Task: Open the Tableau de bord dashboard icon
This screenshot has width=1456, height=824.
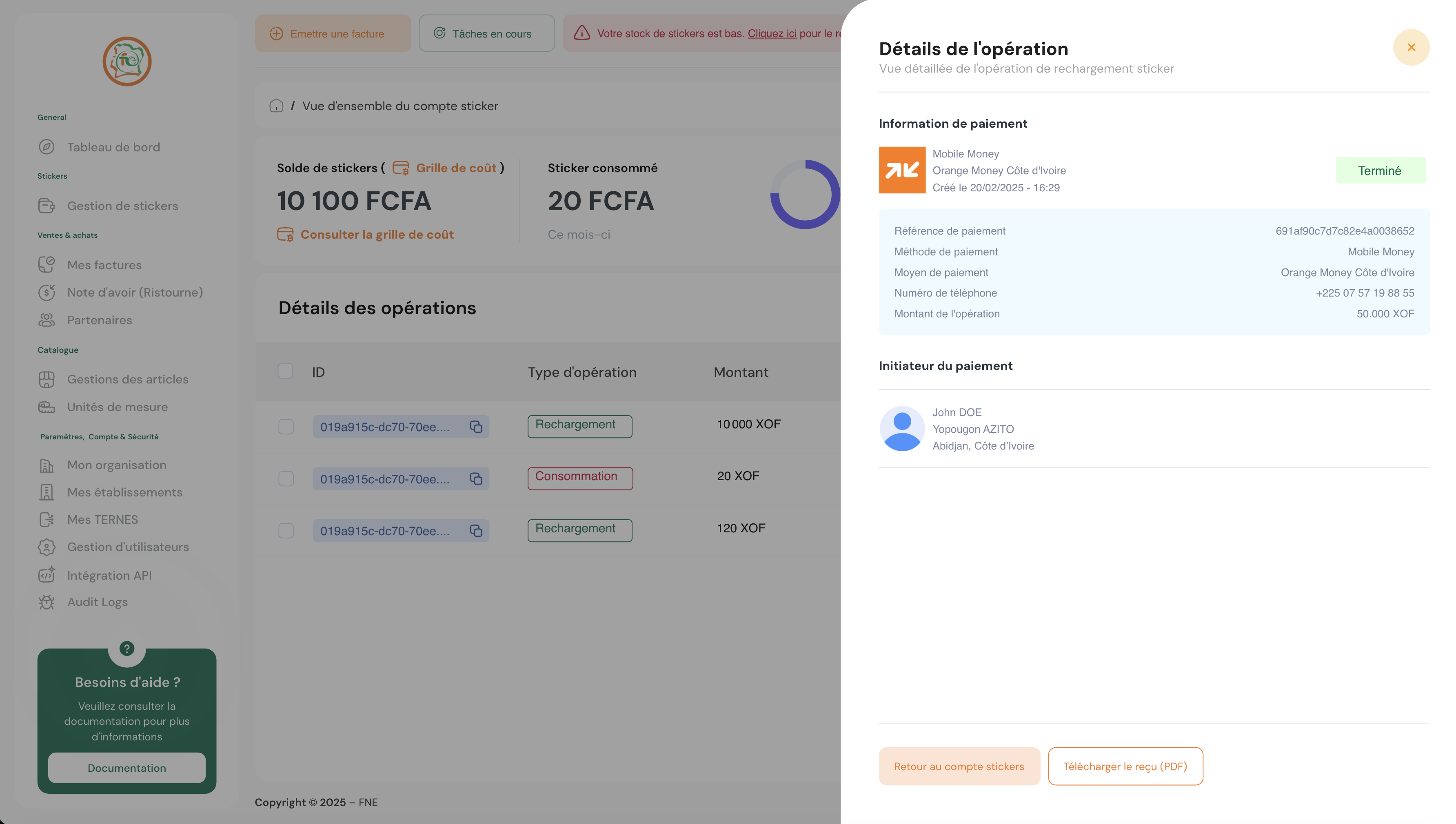Action: pyautogui.click(x=47, y=146)
